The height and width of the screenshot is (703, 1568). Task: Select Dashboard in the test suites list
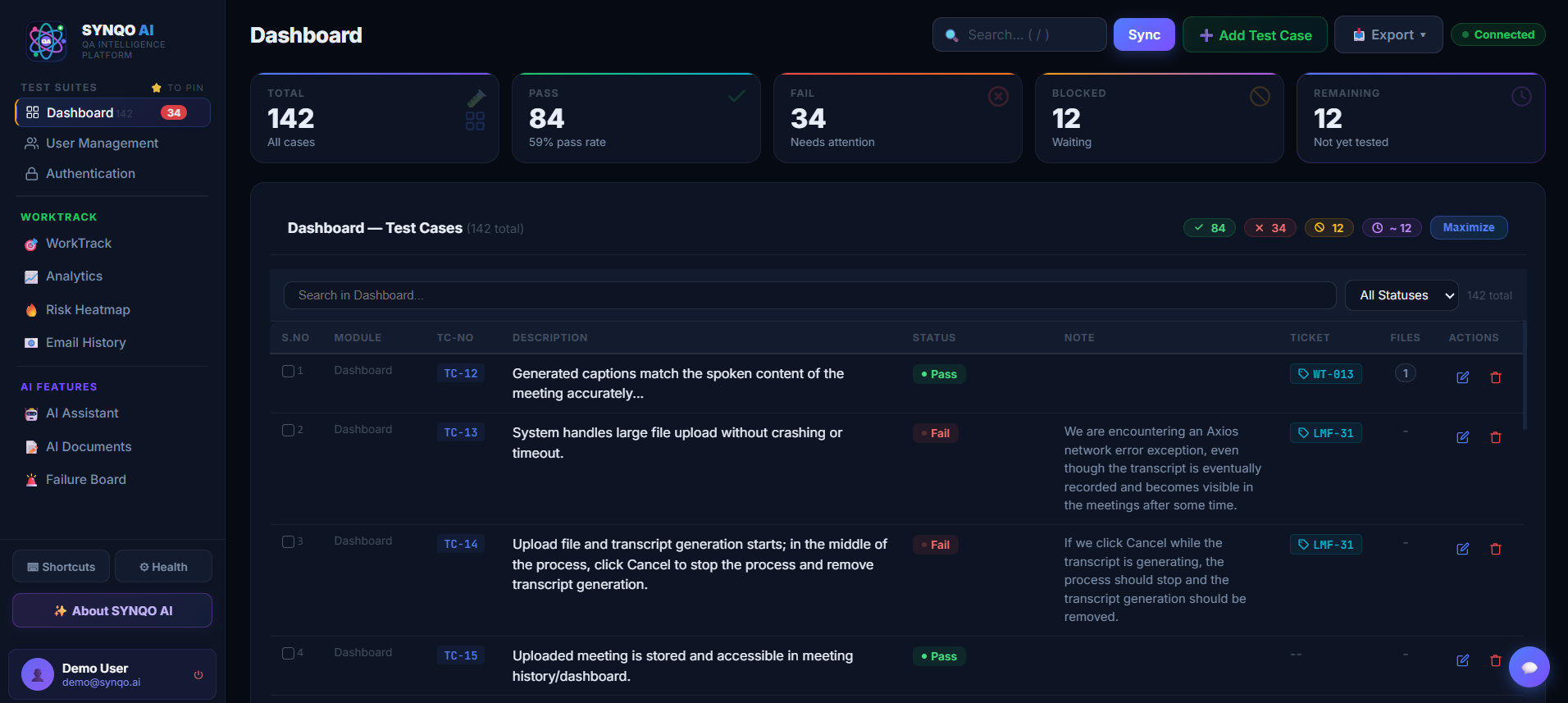point(112,112)
